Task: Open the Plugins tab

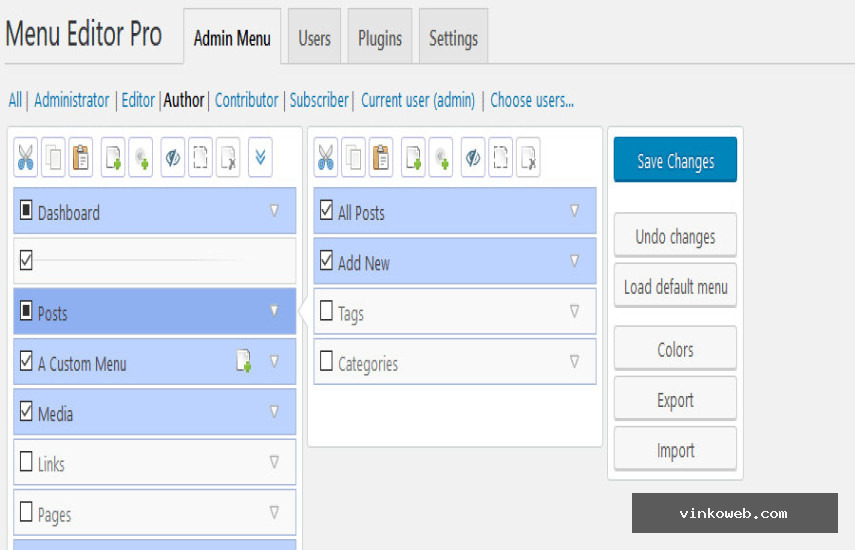Action: 380,38
